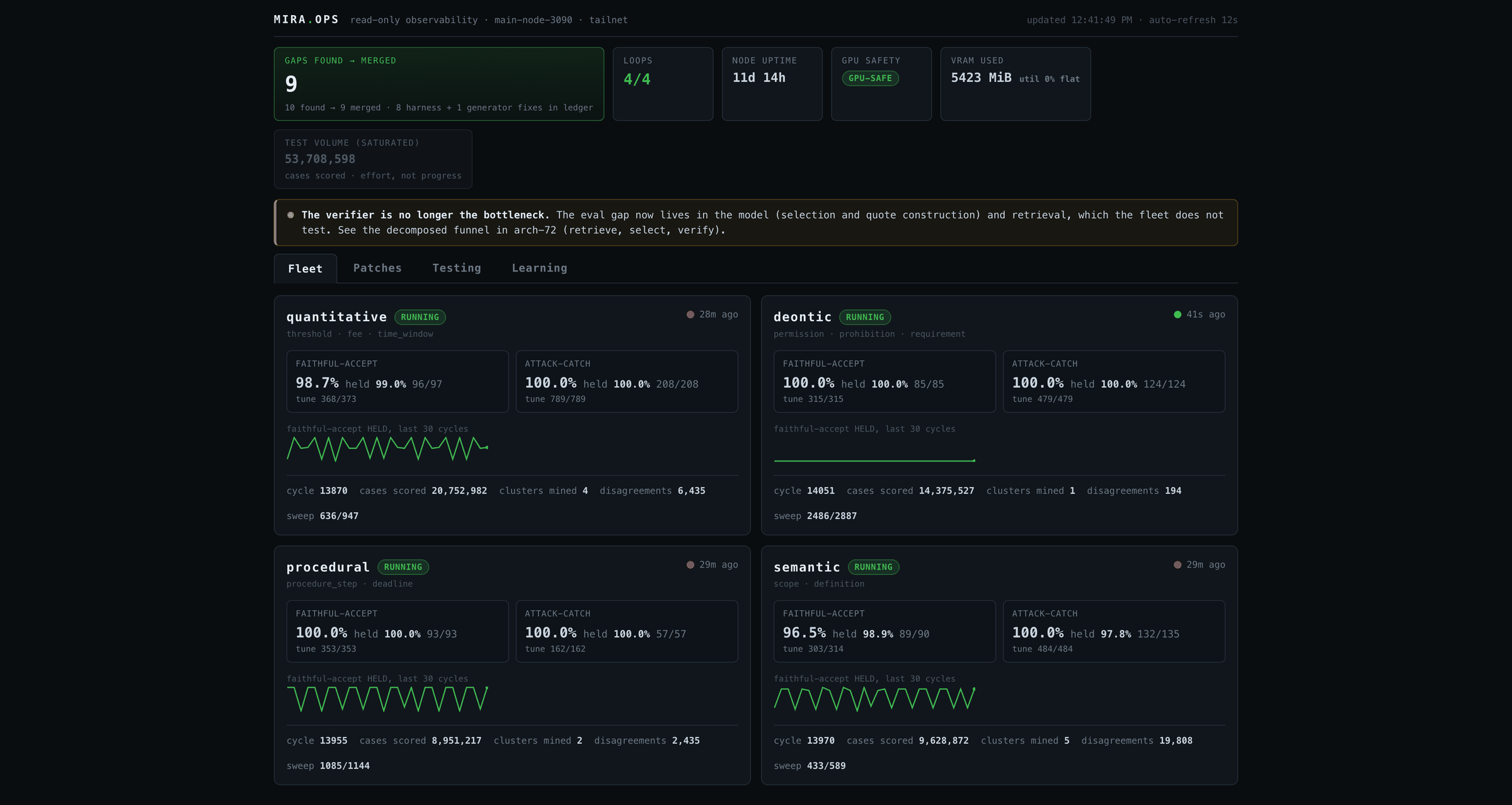This screenshot has height=805, width=1512.
Task: Click semantic clusters mined 5 value
Action: click(1067, 741)
